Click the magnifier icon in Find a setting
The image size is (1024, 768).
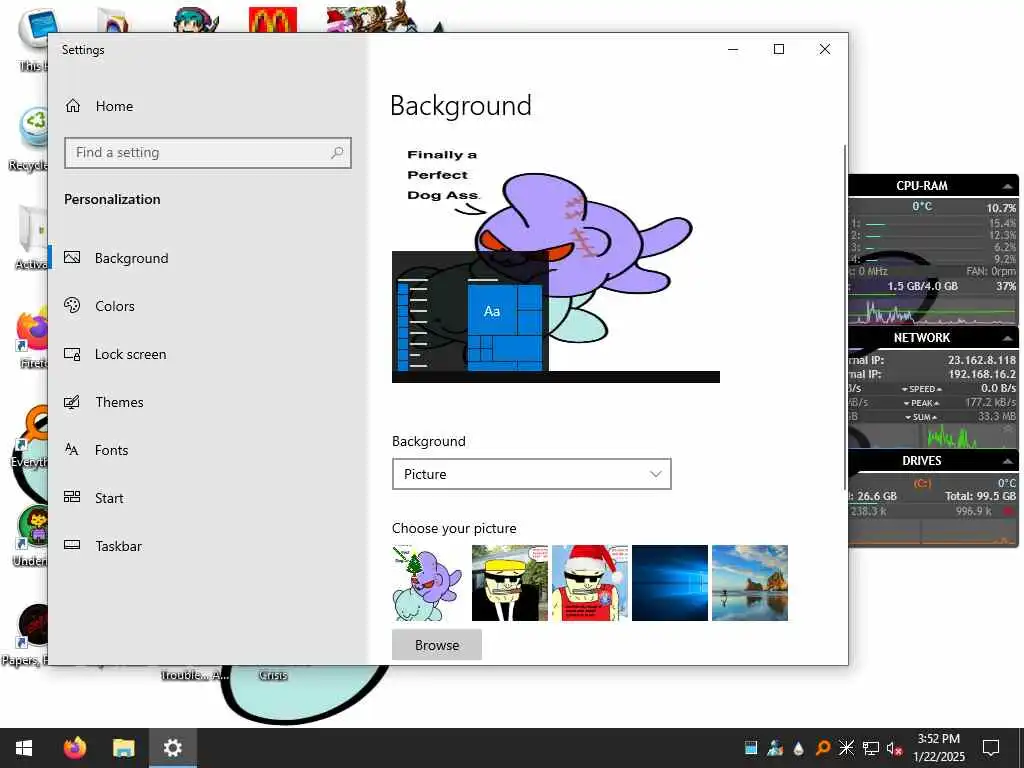click(x=337, y=153)
